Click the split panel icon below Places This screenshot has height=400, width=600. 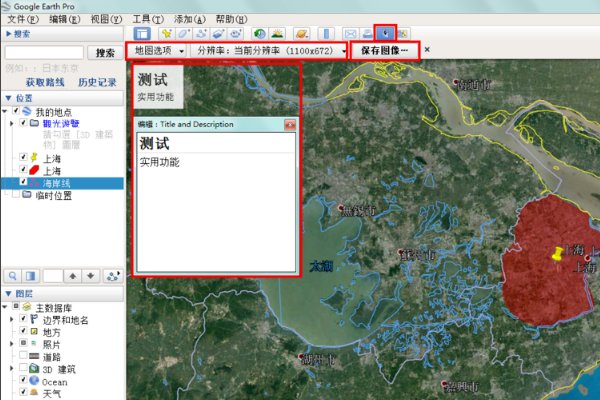point(31,276)
